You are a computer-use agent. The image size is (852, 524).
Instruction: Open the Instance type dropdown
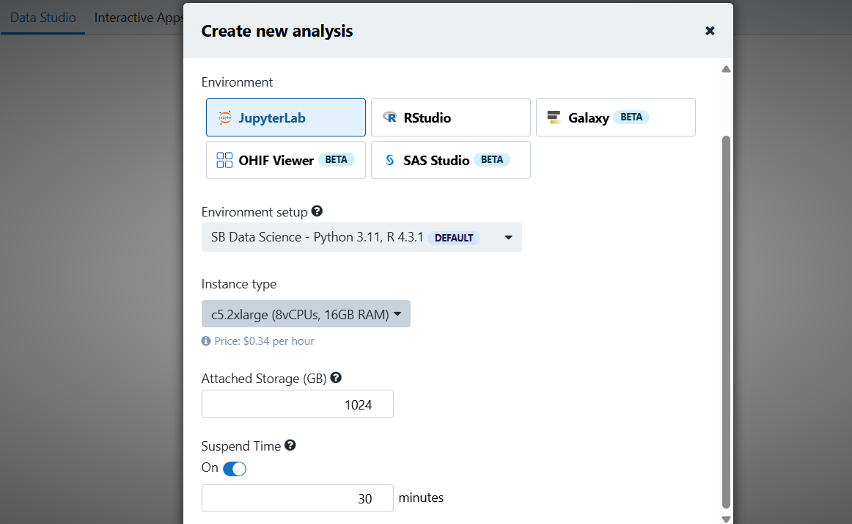click(x=306, y=314)
